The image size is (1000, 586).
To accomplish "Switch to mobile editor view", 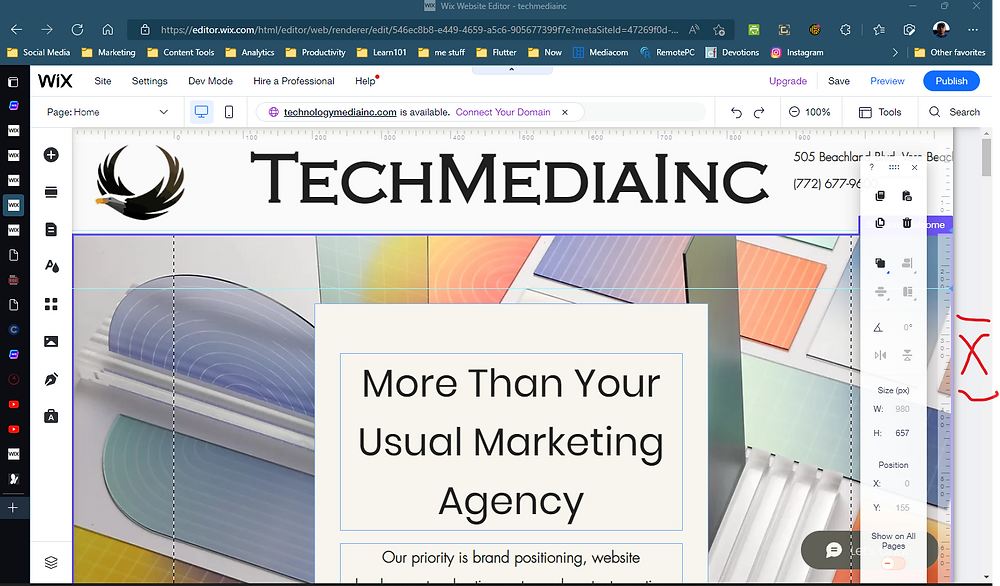I will click(x=229, y=112).
